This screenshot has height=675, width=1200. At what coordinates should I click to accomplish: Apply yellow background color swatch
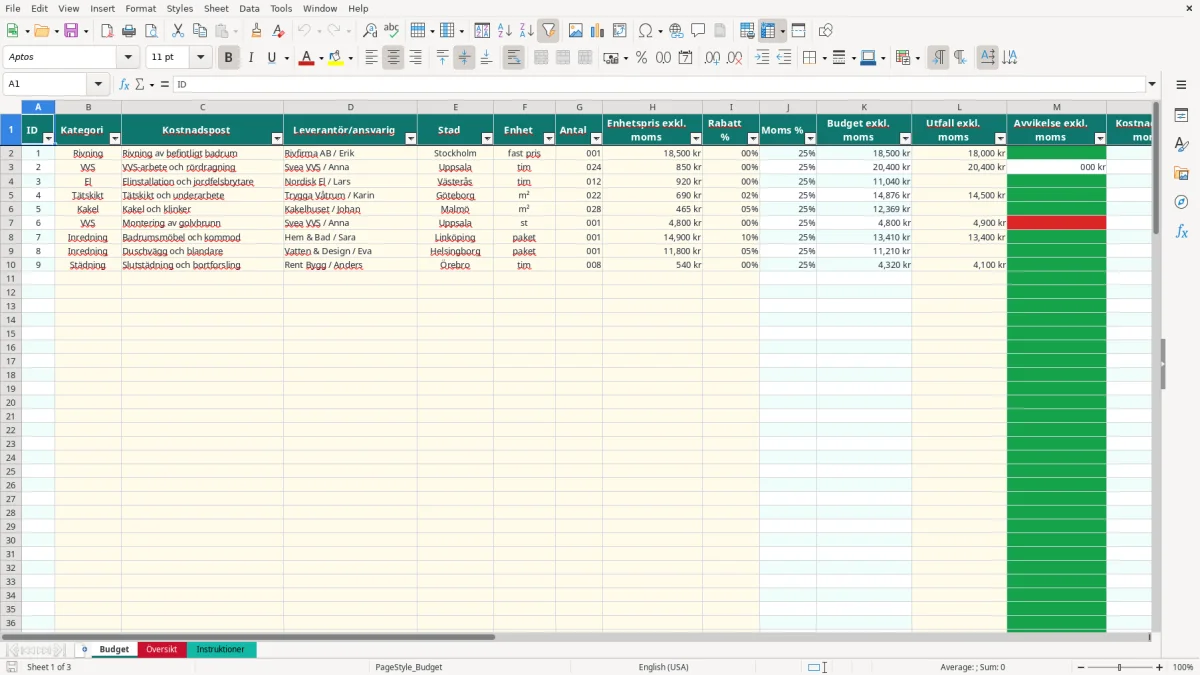coord(336,58)
